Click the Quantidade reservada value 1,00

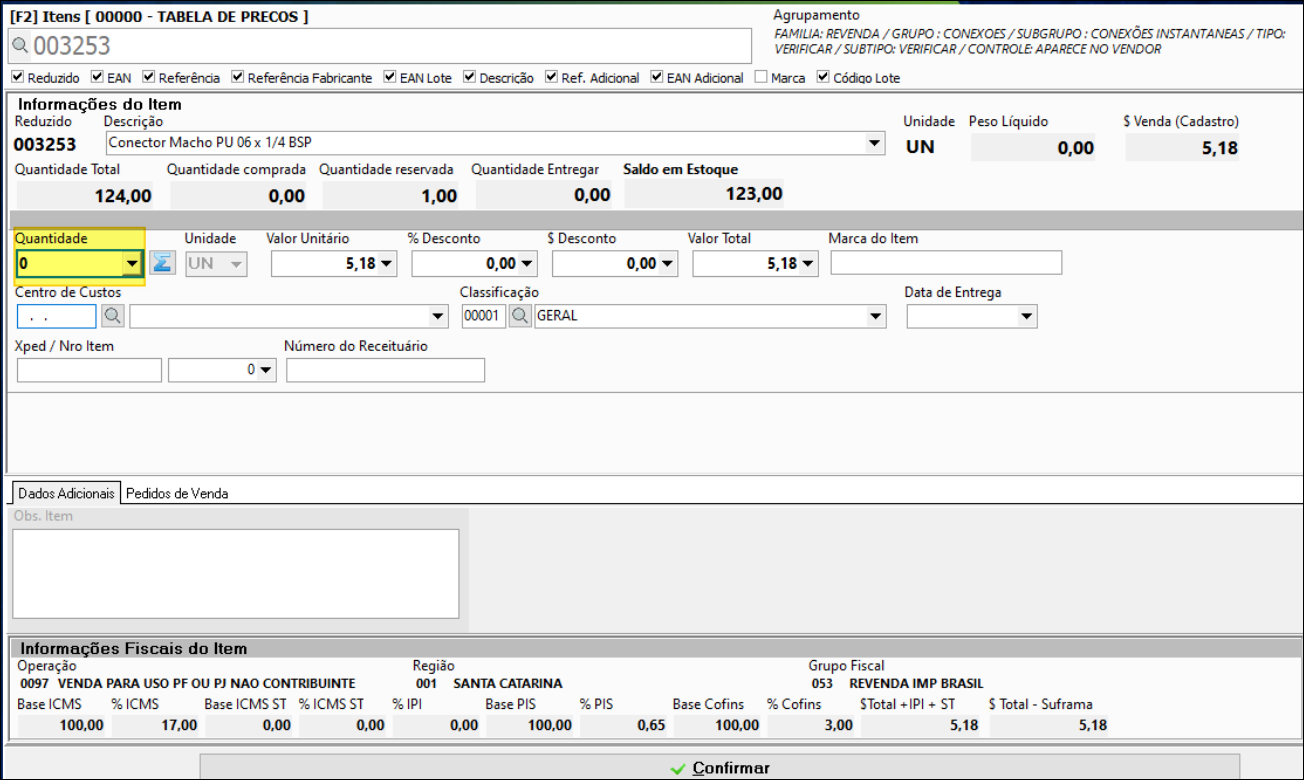[x=439, y=196]
